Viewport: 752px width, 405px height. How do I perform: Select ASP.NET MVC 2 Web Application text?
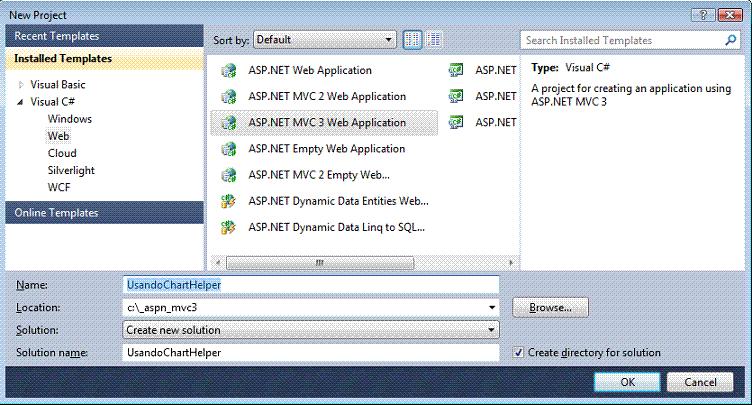pyautogui.click(x=327, y=96)
